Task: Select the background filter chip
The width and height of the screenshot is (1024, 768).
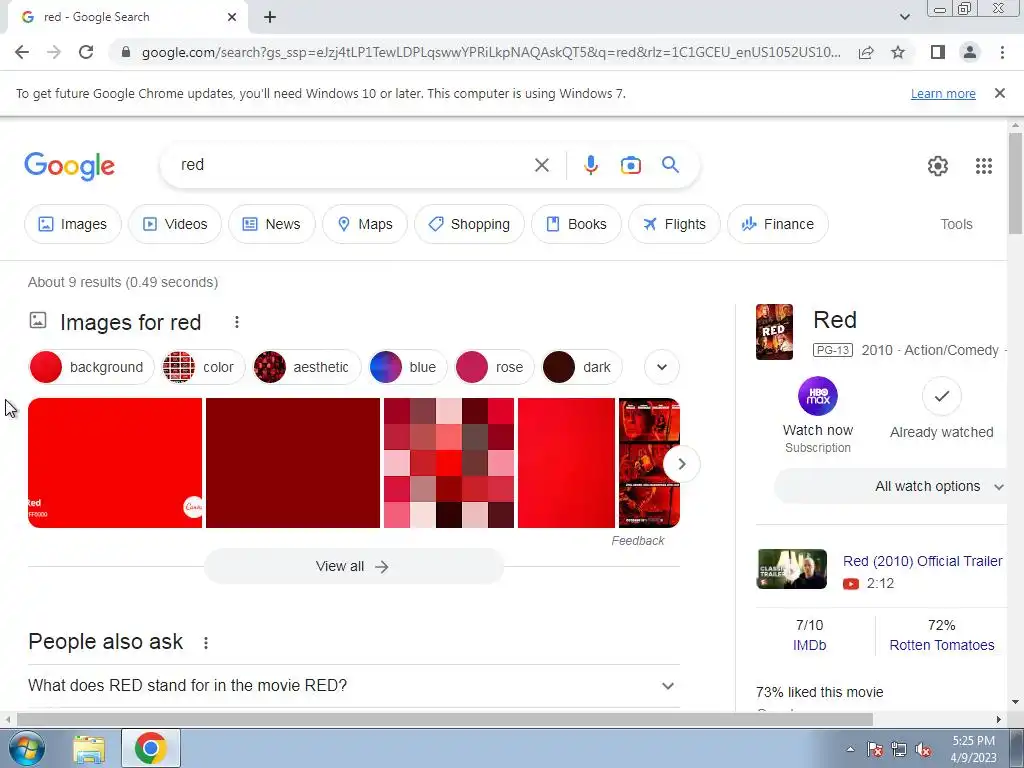Action: click(91, 367)
